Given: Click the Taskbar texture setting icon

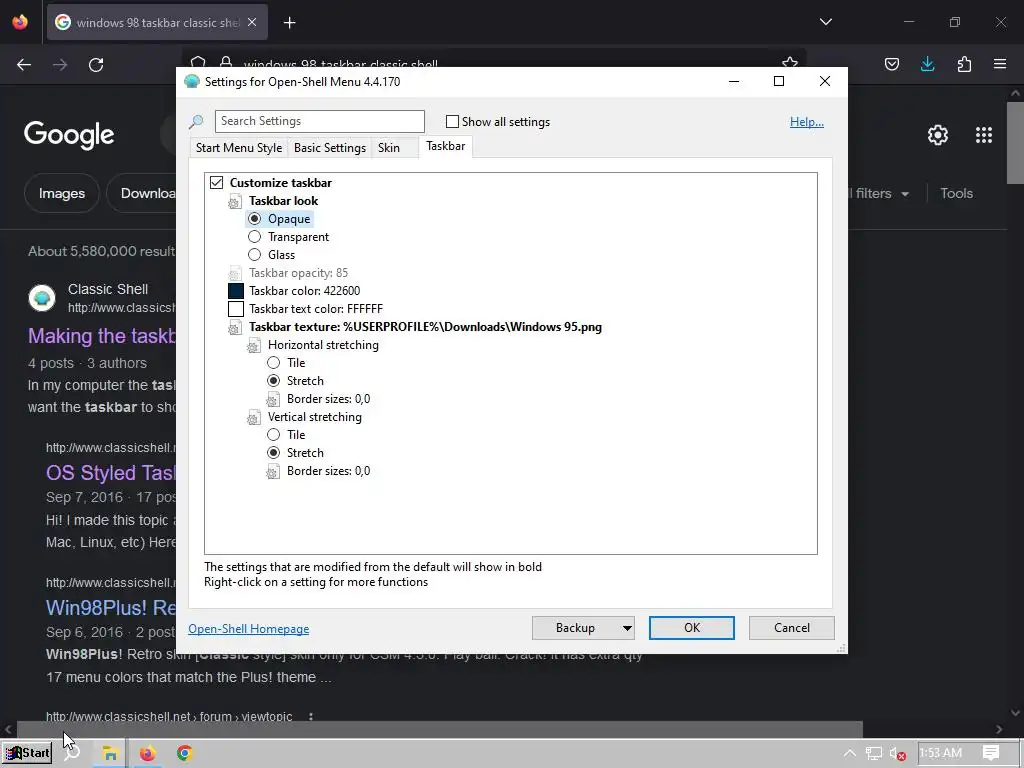Looking at the screenshot, I should (234, 328).
